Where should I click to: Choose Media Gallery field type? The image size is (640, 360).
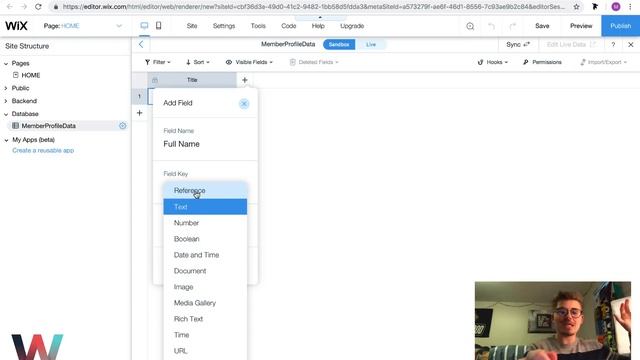pos(205,303)
